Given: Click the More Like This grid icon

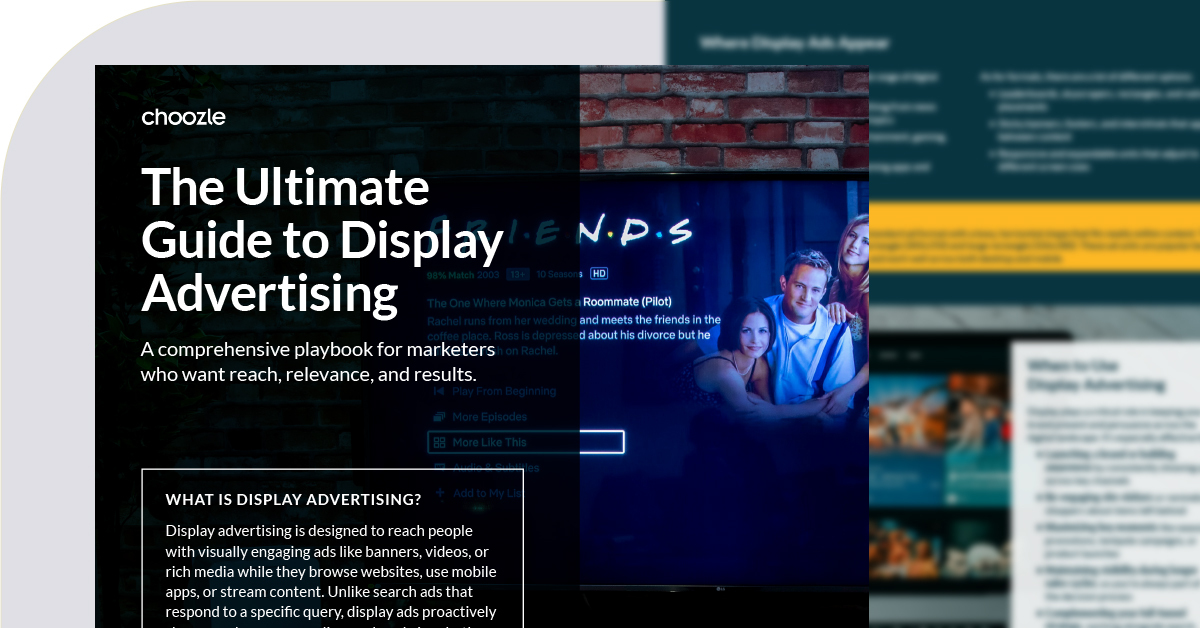Looking at the screenshot, I should (x=438, y=442).
